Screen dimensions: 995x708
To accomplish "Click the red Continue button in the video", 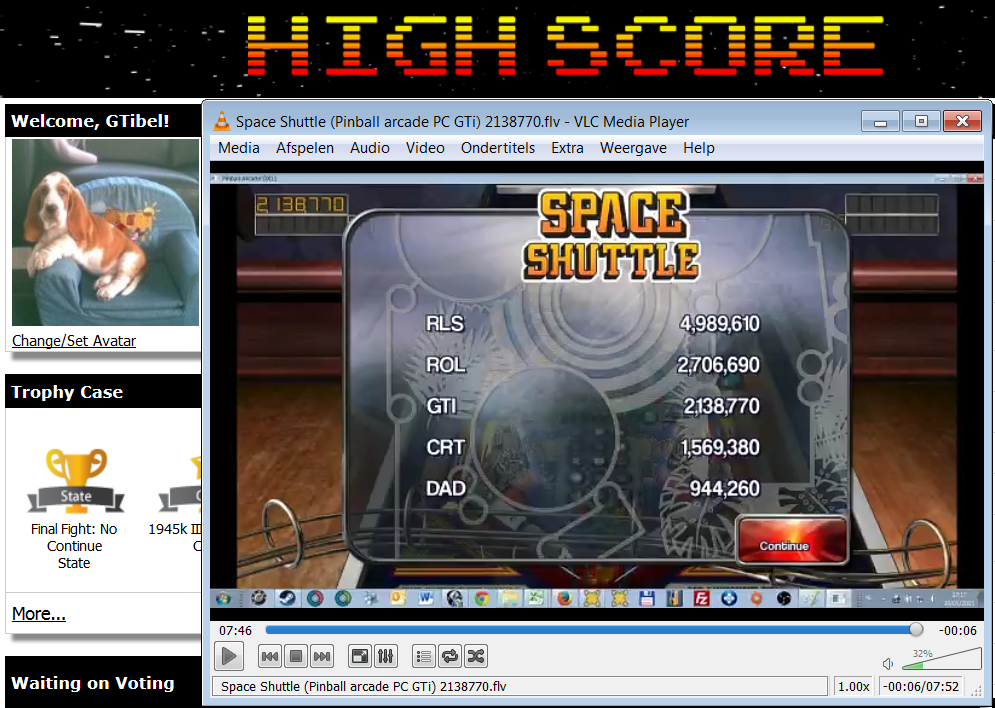I will pyautogui.click(x=792, y=541).
